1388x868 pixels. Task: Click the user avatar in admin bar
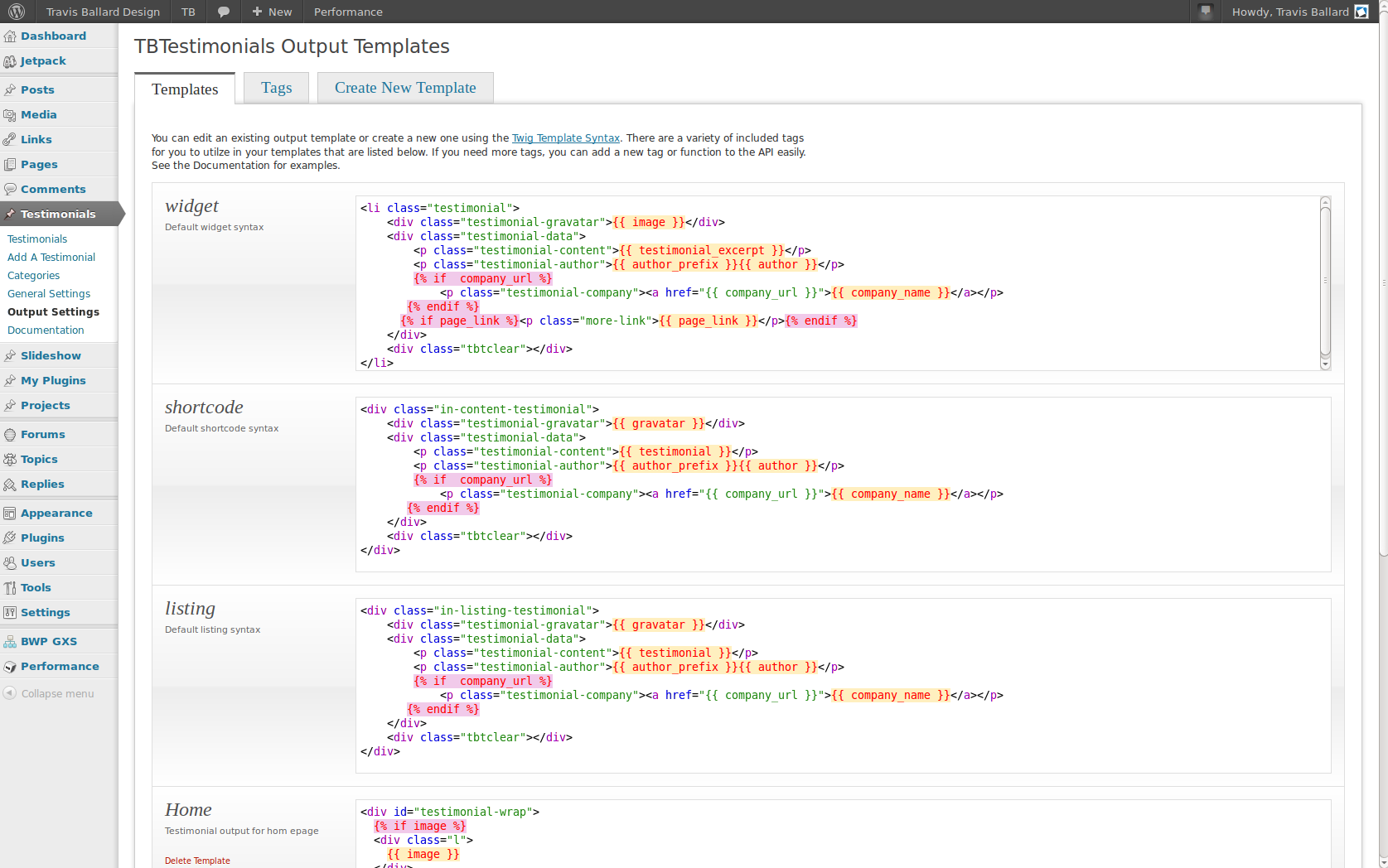coord(1361,12)
